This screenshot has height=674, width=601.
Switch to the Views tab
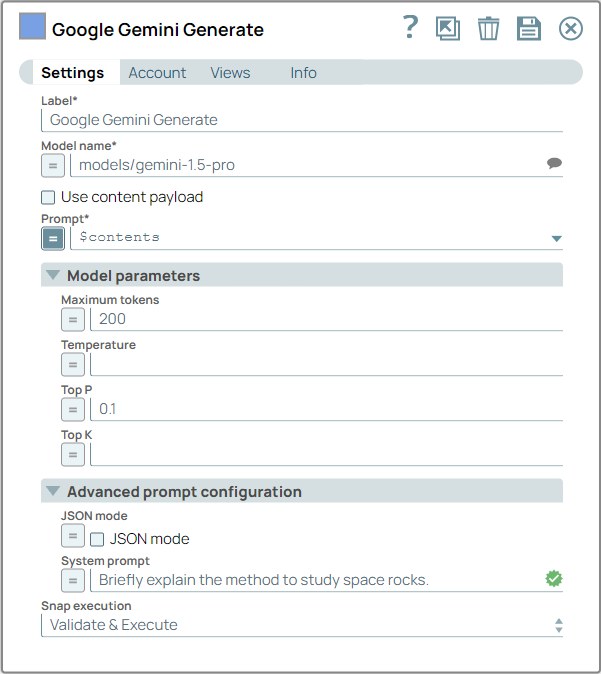[x=230, y=73]
